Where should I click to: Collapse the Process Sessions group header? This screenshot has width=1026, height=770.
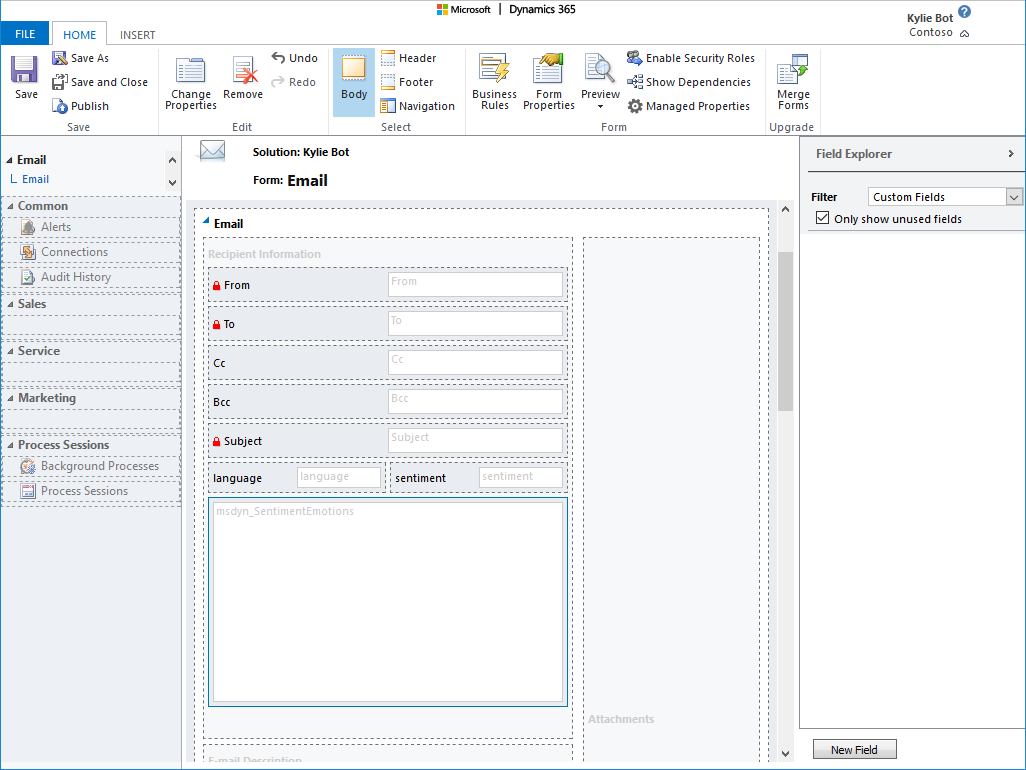[10, 446]
